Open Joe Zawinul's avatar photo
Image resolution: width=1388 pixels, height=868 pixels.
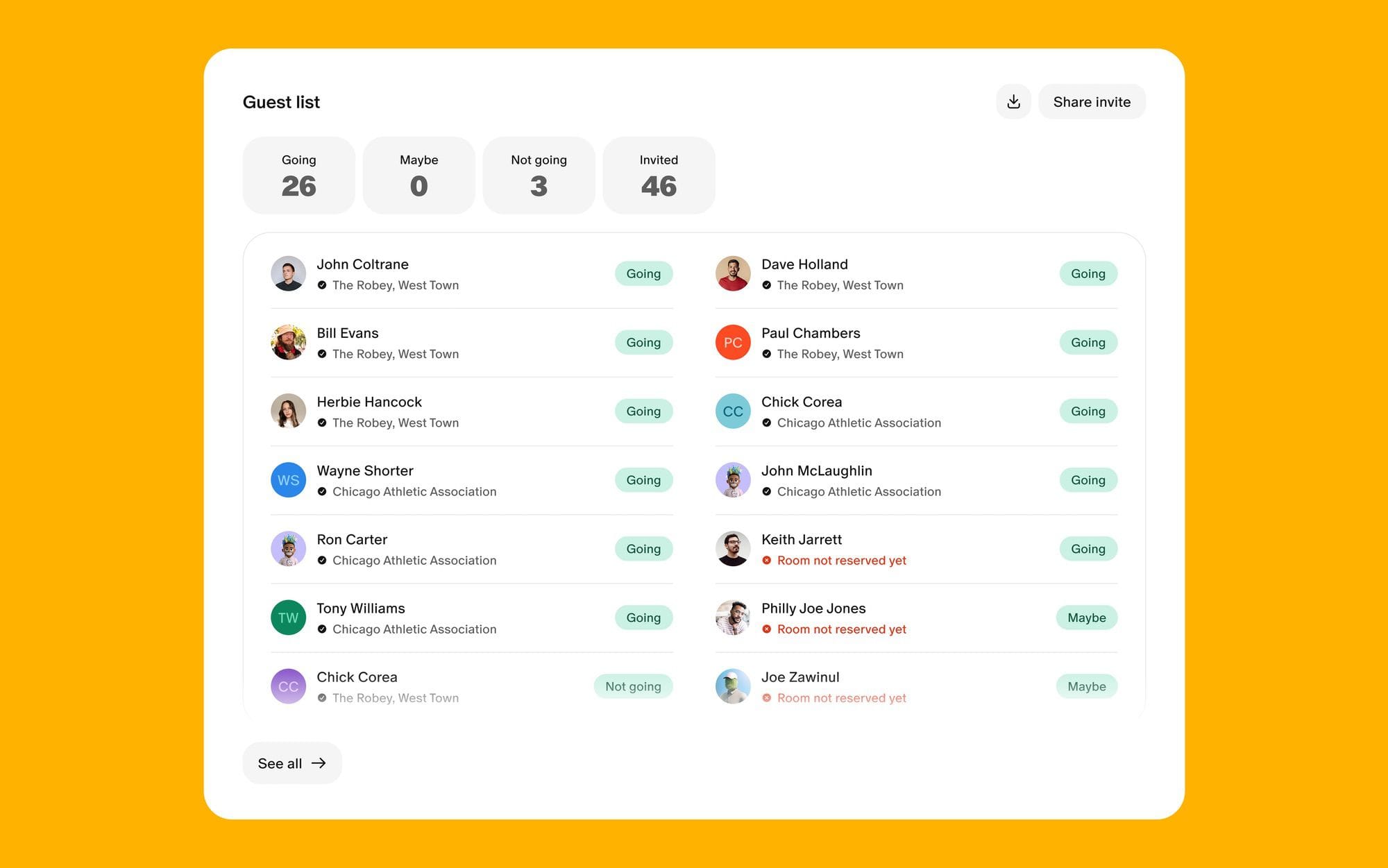pos(733,686)
